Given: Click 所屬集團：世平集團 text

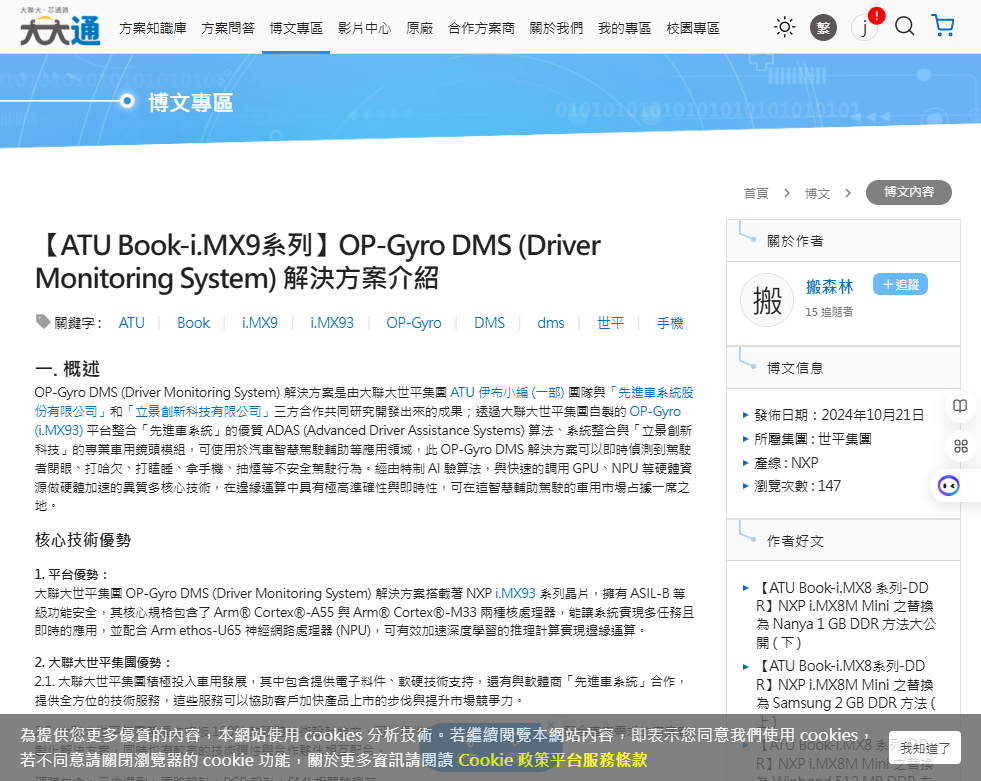Looking at the screenshot, I should click(813, 439).
